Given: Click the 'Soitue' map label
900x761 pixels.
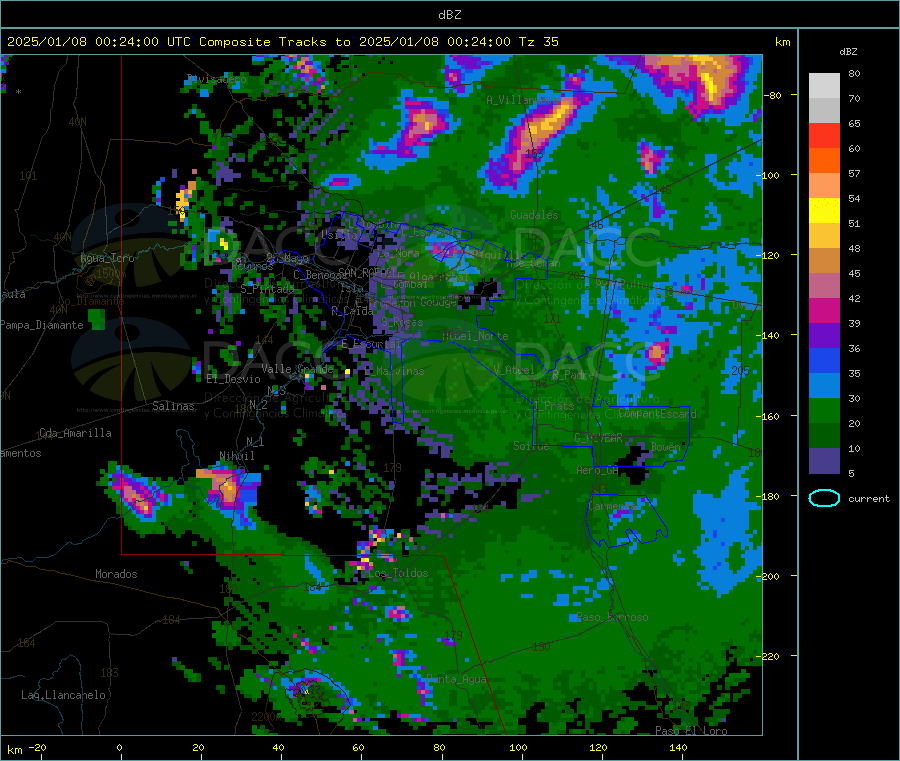Looking at the screenshot, I should coord(531,445).
